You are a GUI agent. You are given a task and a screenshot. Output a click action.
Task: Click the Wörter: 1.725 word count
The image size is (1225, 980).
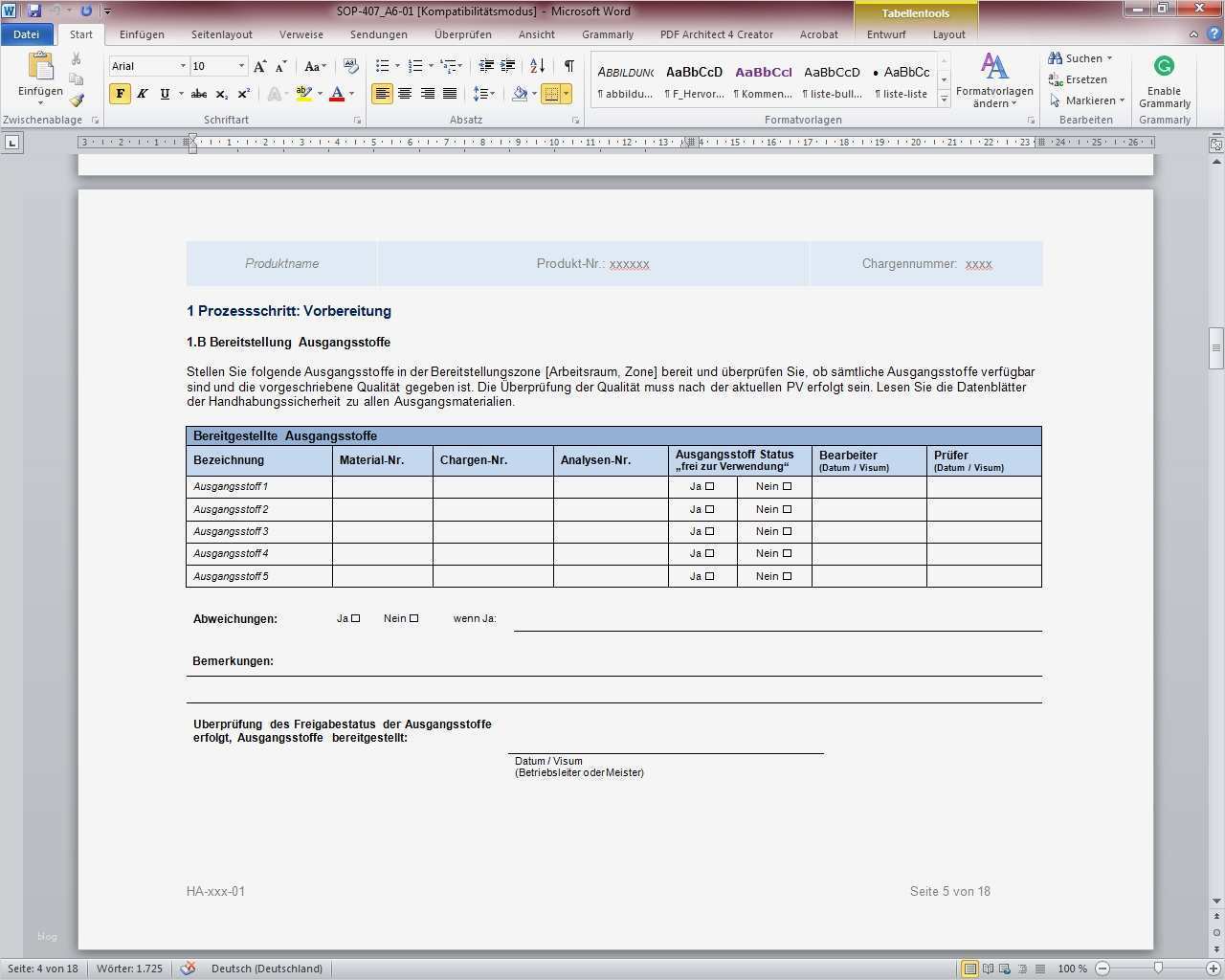point(129,969)
